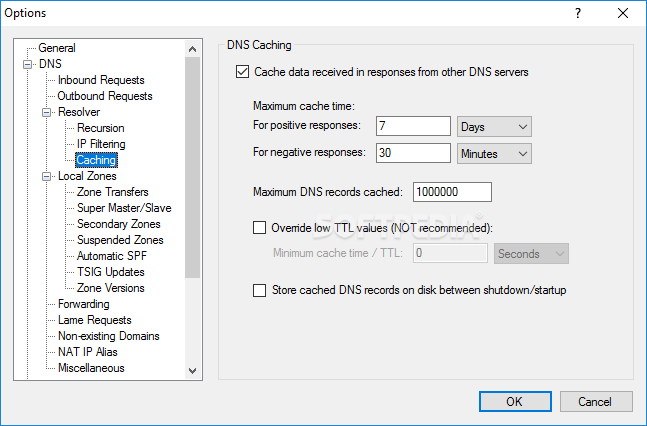The image size is (647, 426).
Task: Collapse the Local Zones node
Action: tap(47, 176)
